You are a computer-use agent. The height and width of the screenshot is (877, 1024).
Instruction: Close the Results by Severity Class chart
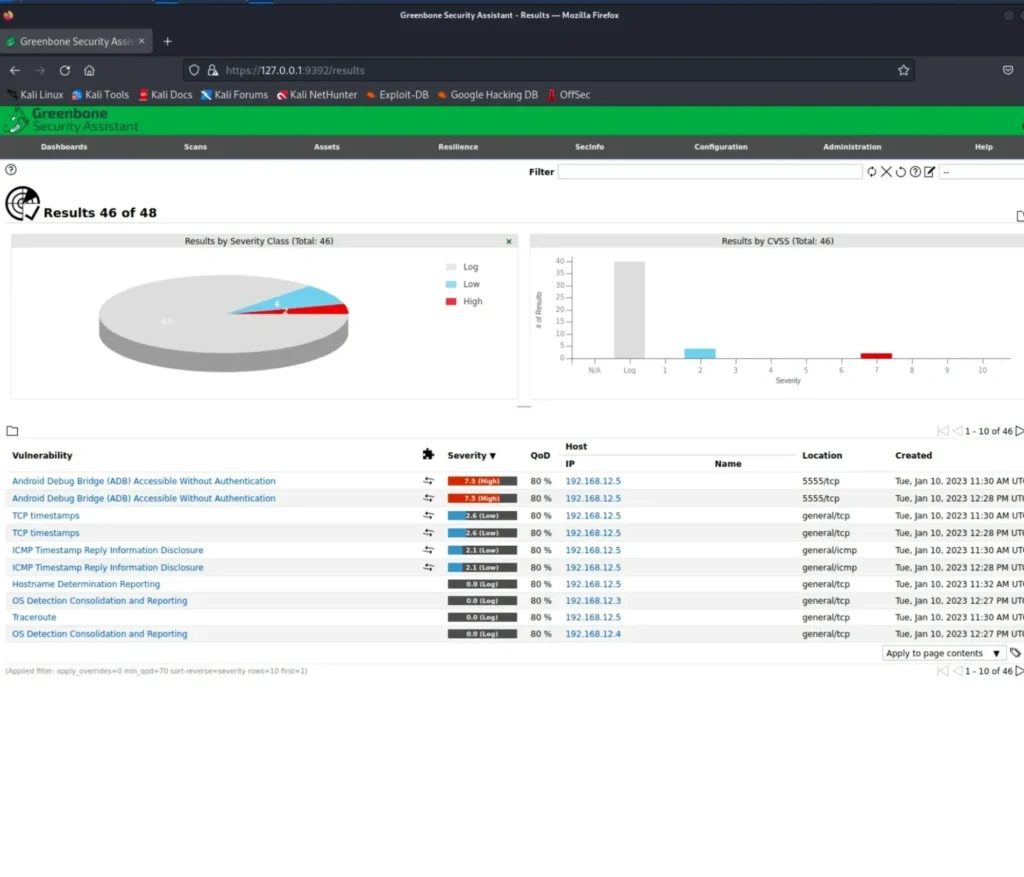[508, 241]
